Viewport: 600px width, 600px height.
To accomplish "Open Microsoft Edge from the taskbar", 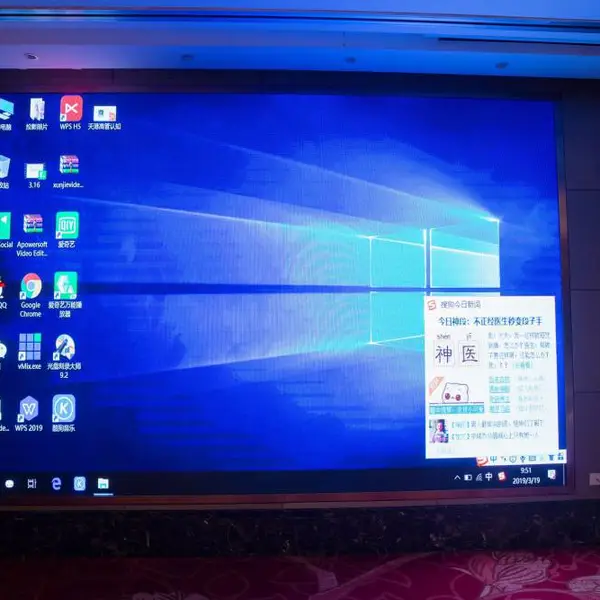I will (x=56, y=484).
